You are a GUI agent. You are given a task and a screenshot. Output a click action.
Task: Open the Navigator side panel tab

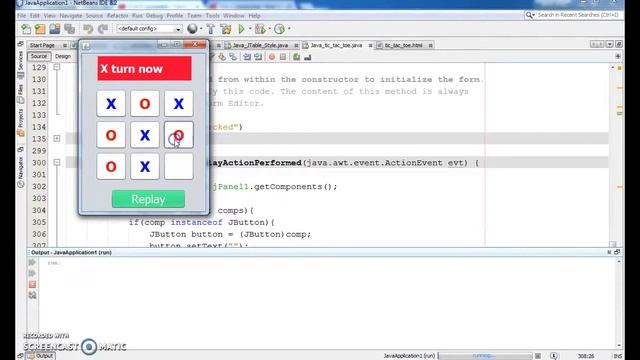click(x=20, y=167)
